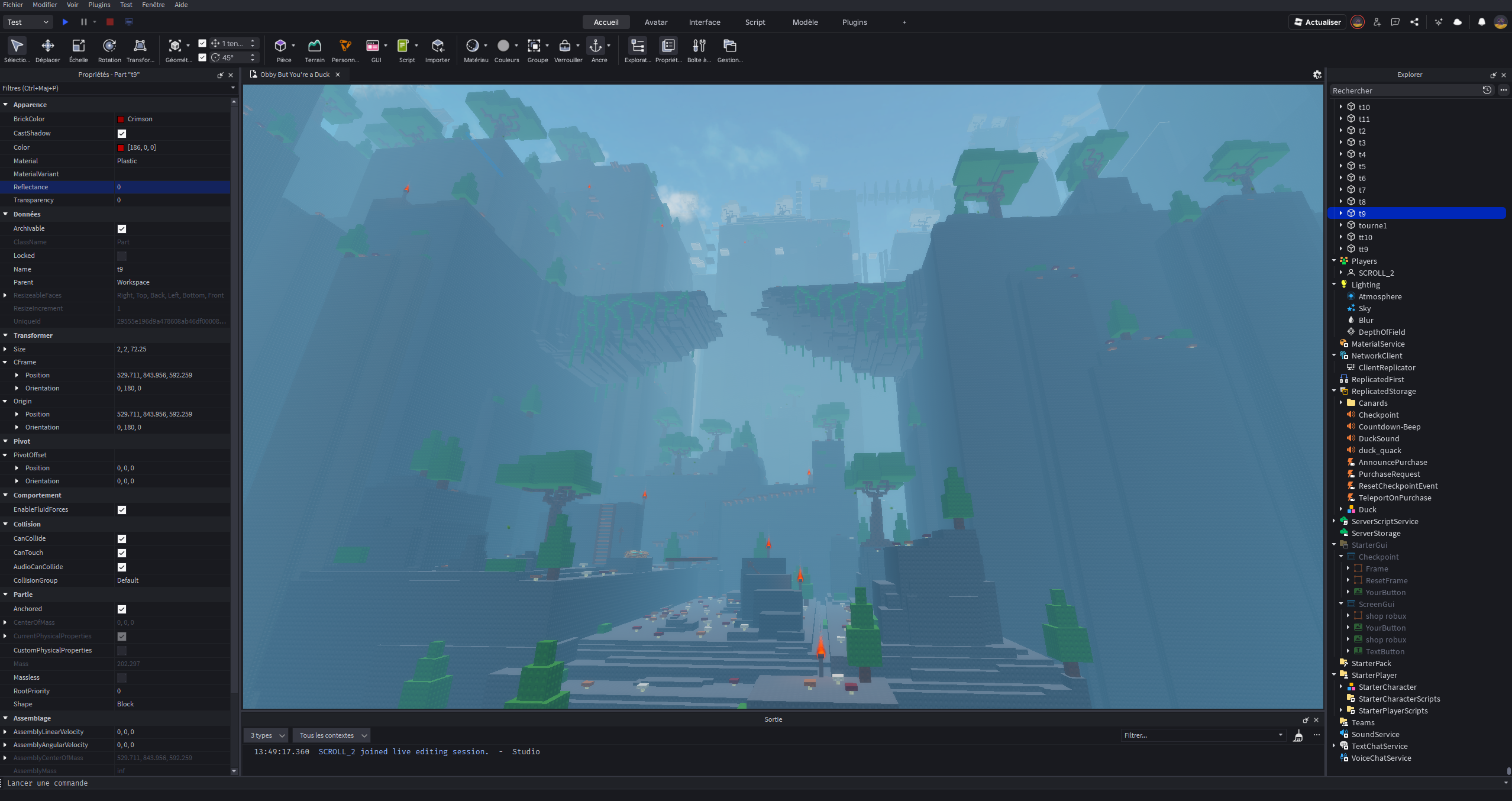Switch to the Modèle ribbon tab
The image size is (1512, 801).
(x=805, y=22)
